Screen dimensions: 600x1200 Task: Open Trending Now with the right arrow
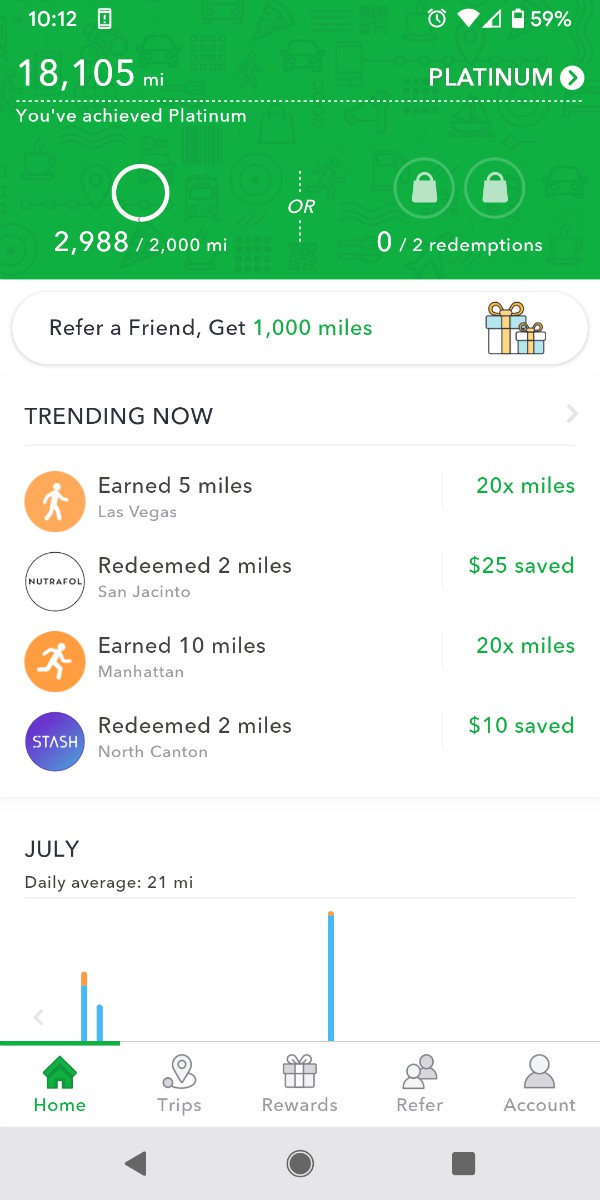(x=571, y=414)
